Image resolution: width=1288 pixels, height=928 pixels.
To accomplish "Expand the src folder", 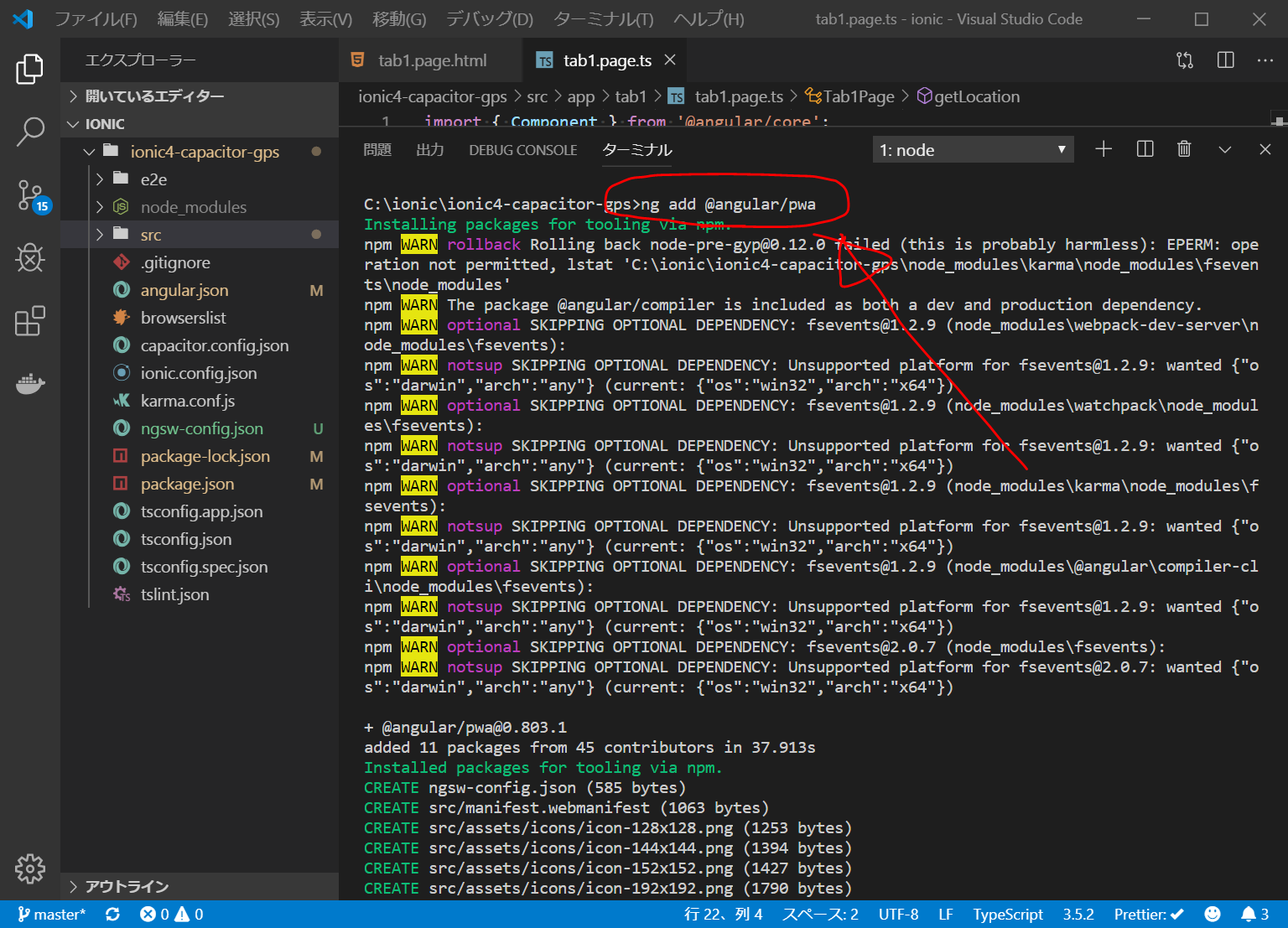I will click(x=151, y=235).
